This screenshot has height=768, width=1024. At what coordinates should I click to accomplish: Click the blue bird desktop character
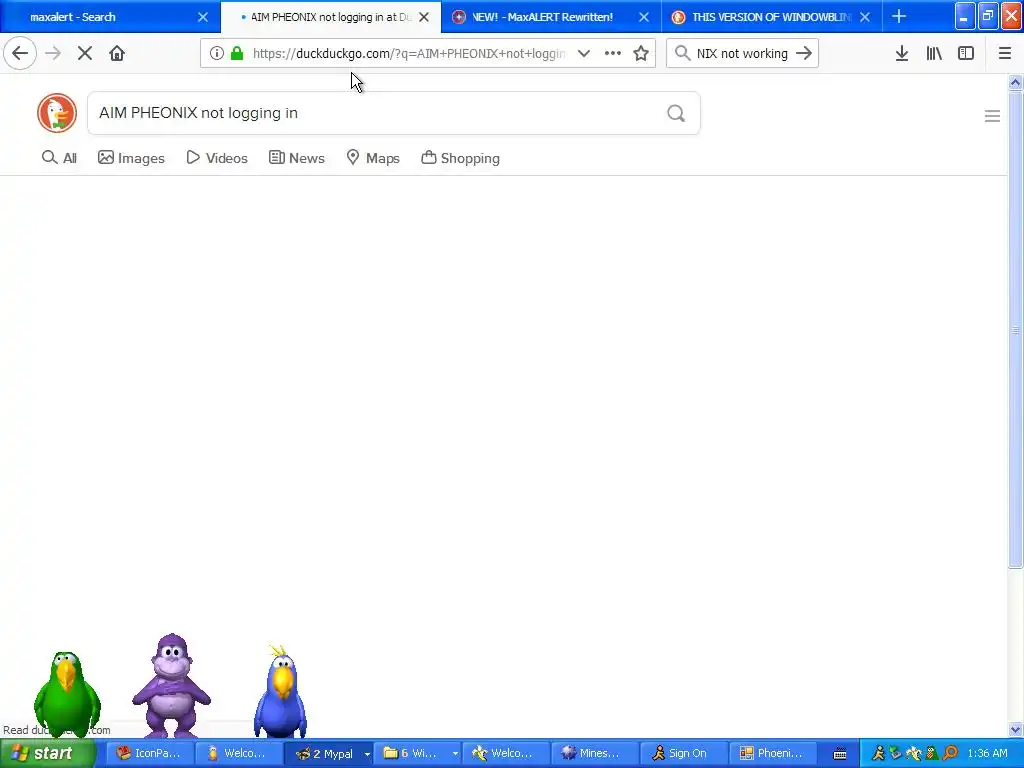pyautogui.click(x=281, y=691)
